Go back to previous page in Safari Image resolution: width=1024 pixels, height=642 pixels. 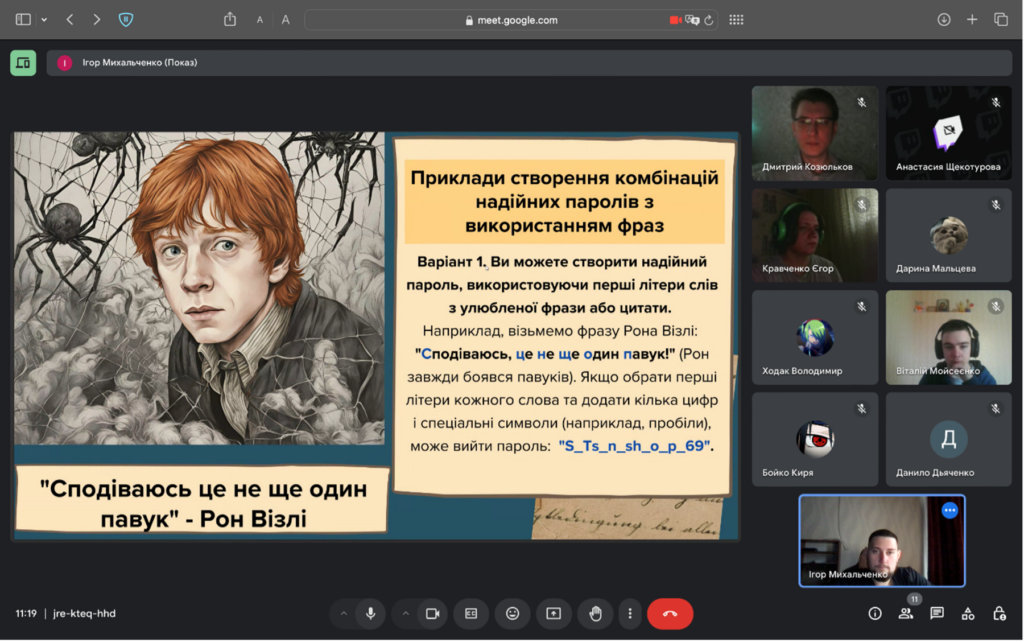click(x=70, y=20)
